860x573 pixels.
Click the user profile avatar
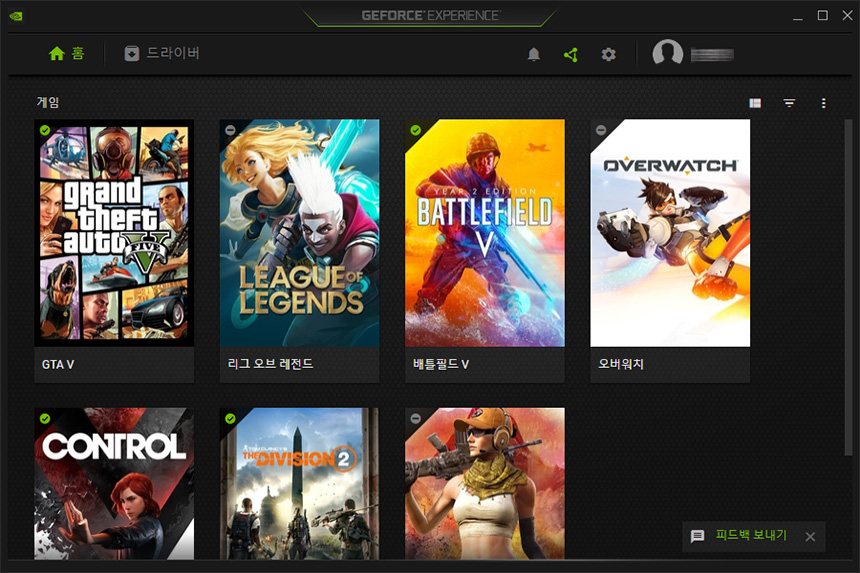pos(667,54)
